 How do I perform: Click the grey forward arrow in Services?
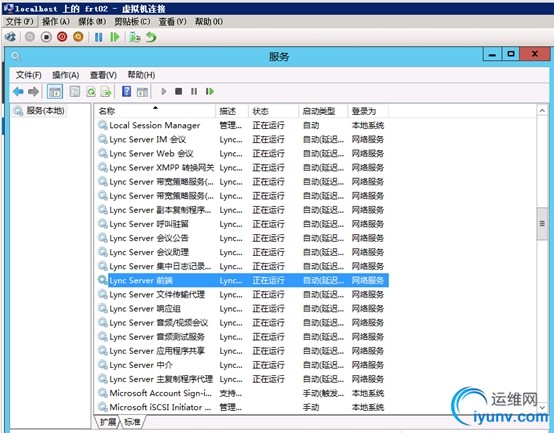(x=33, y=92)
